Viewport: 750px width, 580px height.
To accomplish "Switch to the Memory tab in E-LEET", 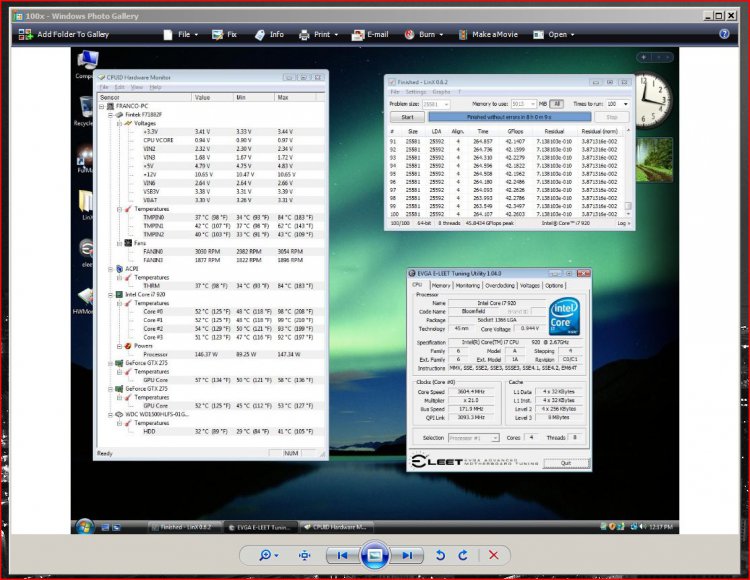I will pyautogui.click(x=441, y=285).
